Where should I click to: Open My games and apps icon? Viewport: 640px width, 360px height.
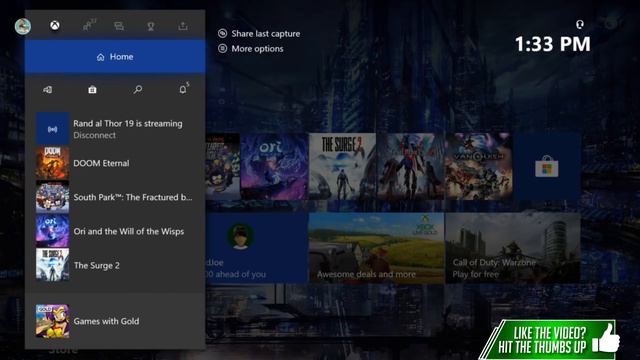pos(48,89)
